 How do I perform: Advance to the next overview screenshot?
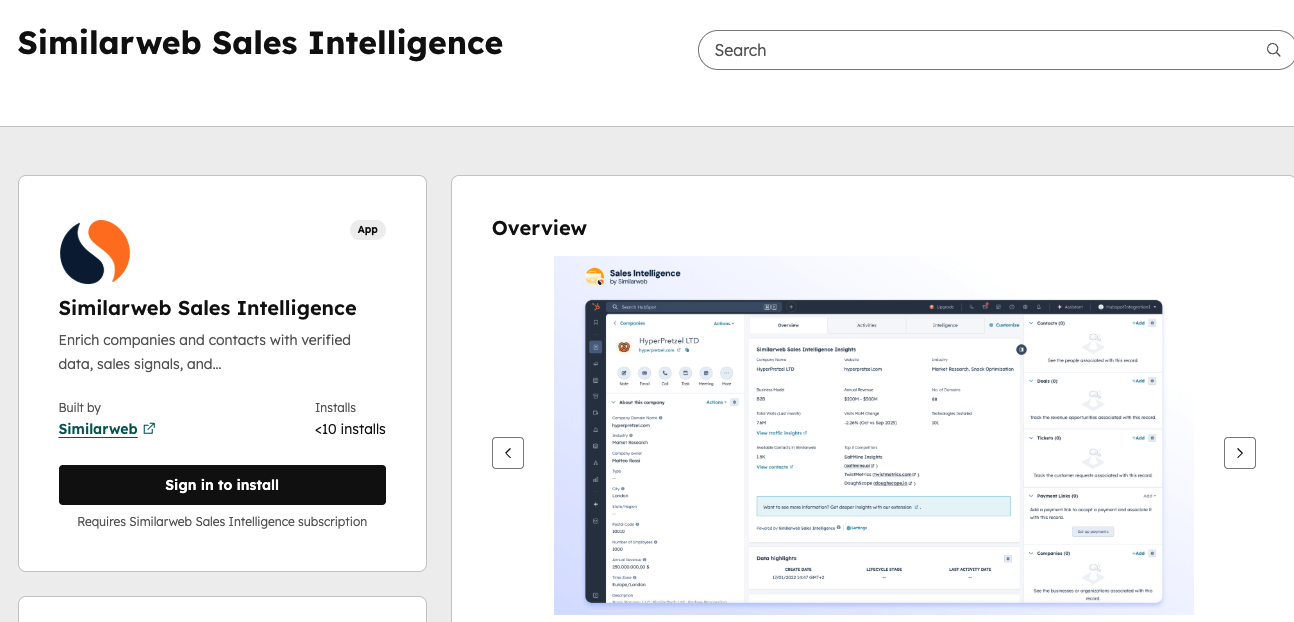pos(1240,453)
